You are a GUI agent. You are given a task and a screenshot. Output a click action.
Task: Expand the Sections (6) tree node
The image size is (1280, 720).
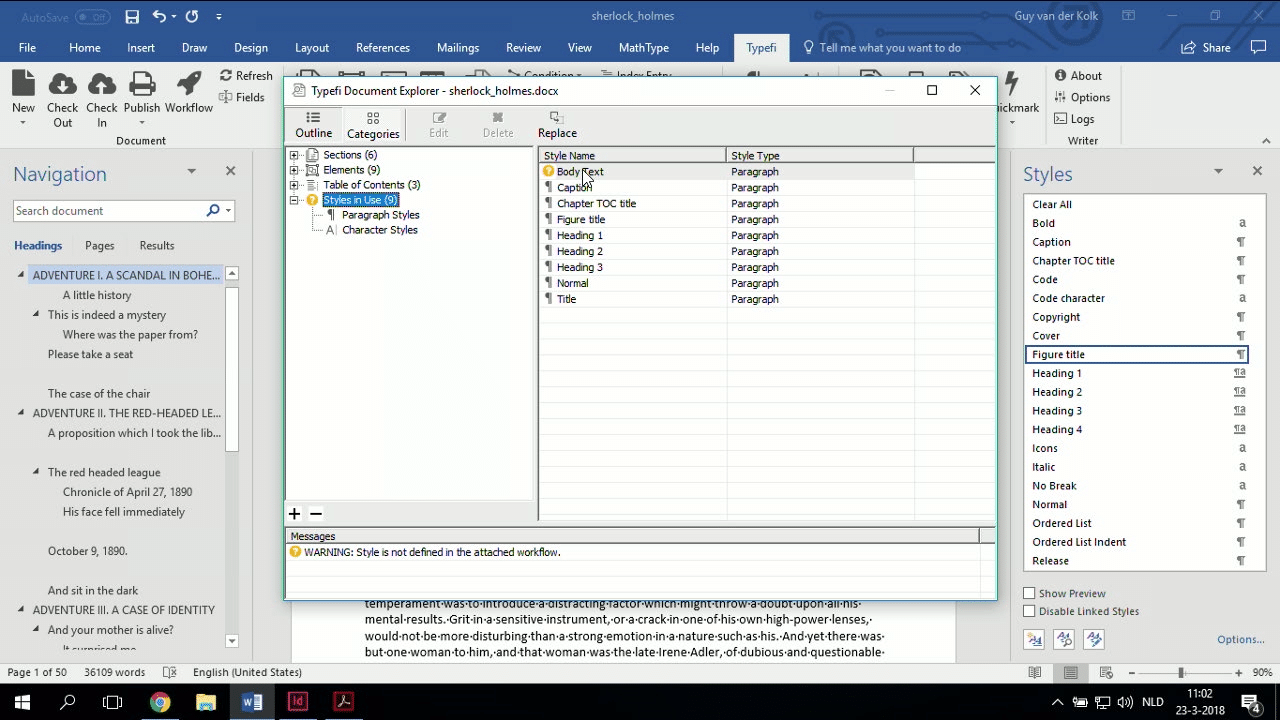click(x=294, y=155)
